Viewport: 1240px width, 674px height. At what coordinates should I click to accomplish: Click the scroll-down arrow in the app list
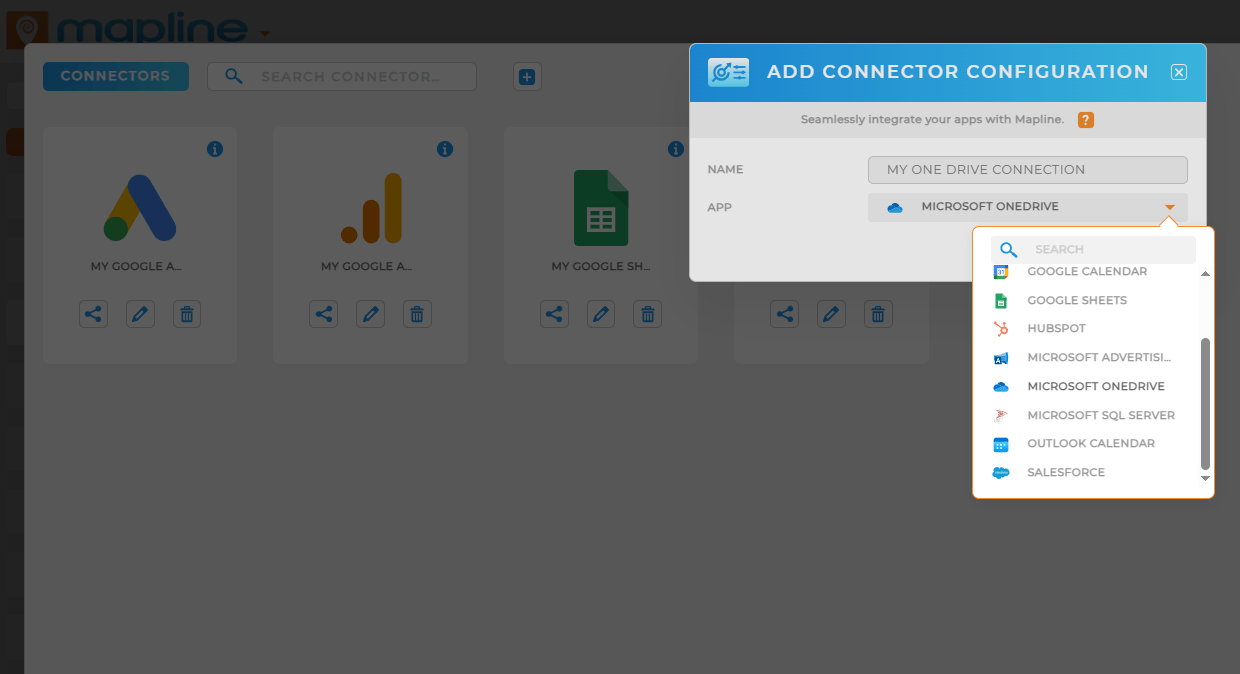point(1204,478)
